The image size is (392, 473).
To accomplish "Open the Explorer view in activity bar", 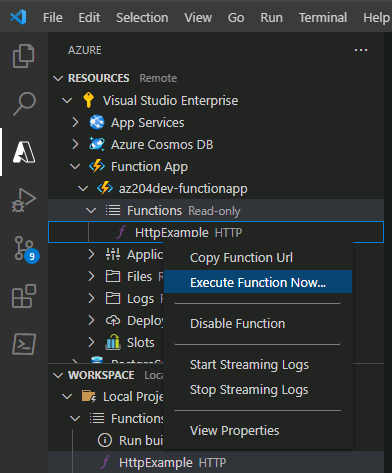I will [23, 56].
